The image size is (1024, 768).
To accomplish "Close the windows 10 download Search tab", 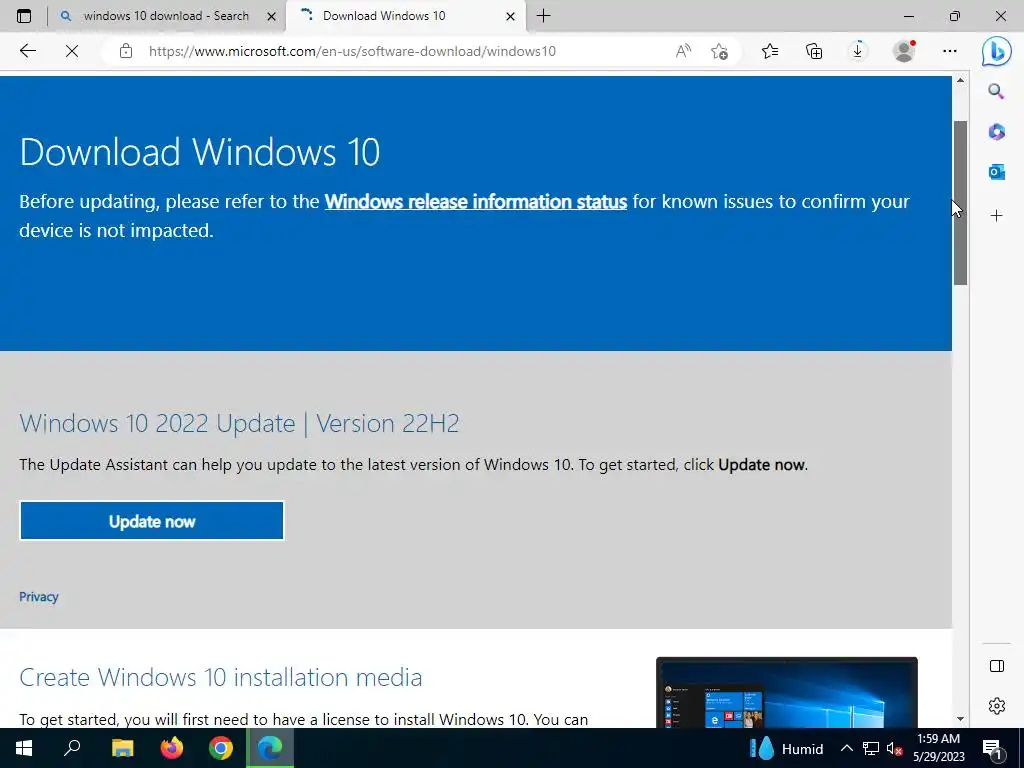I will 272,16.
